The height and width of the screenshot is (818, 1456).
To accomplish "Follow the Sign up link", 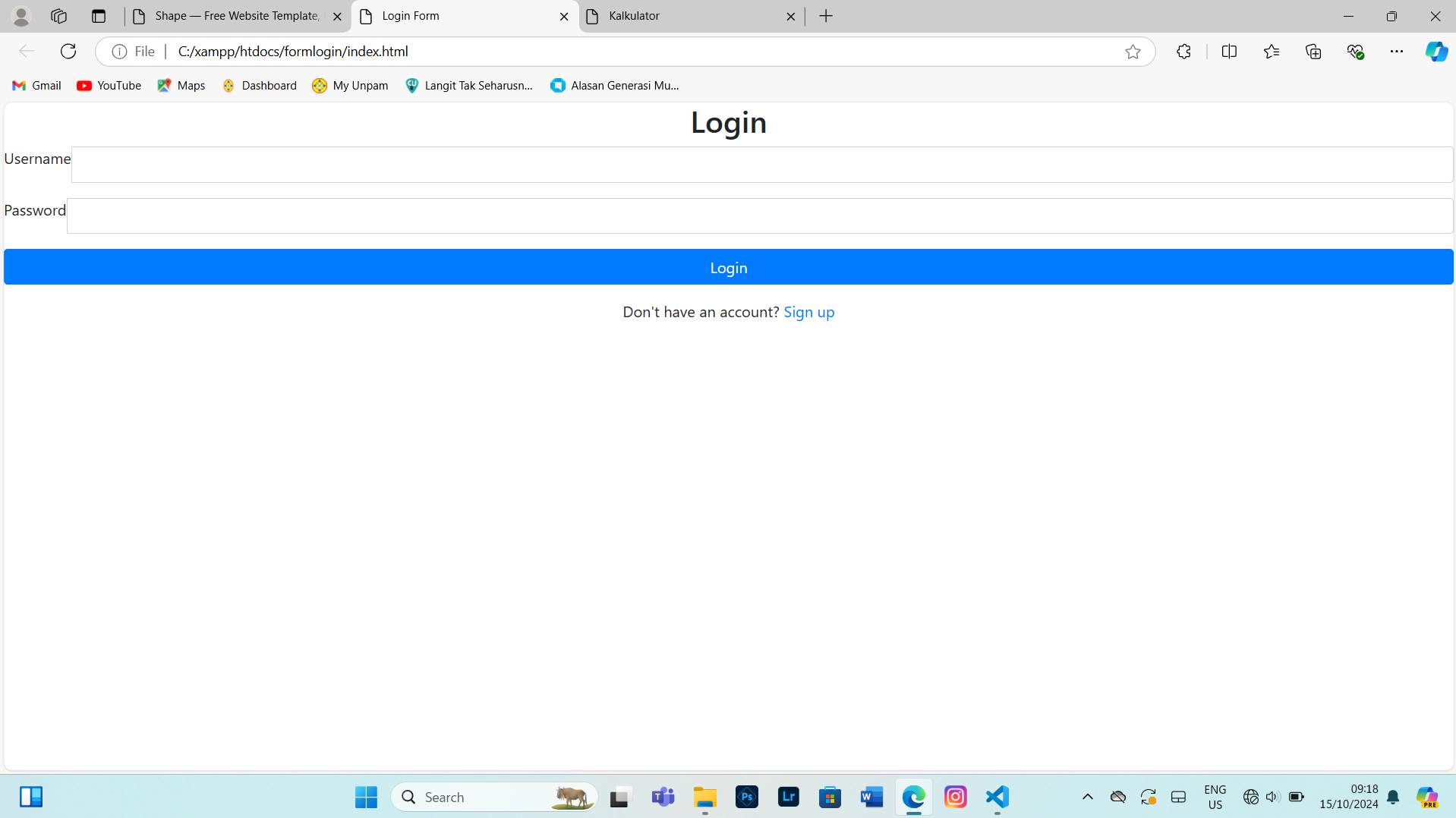I will click(808, 312).
